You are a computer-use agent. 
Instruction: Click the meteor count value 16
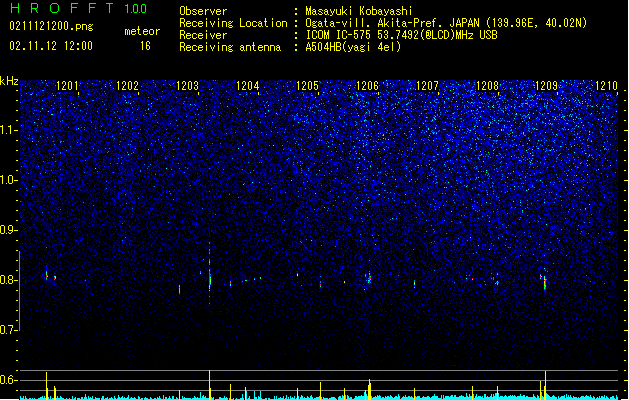pos(145,46)
